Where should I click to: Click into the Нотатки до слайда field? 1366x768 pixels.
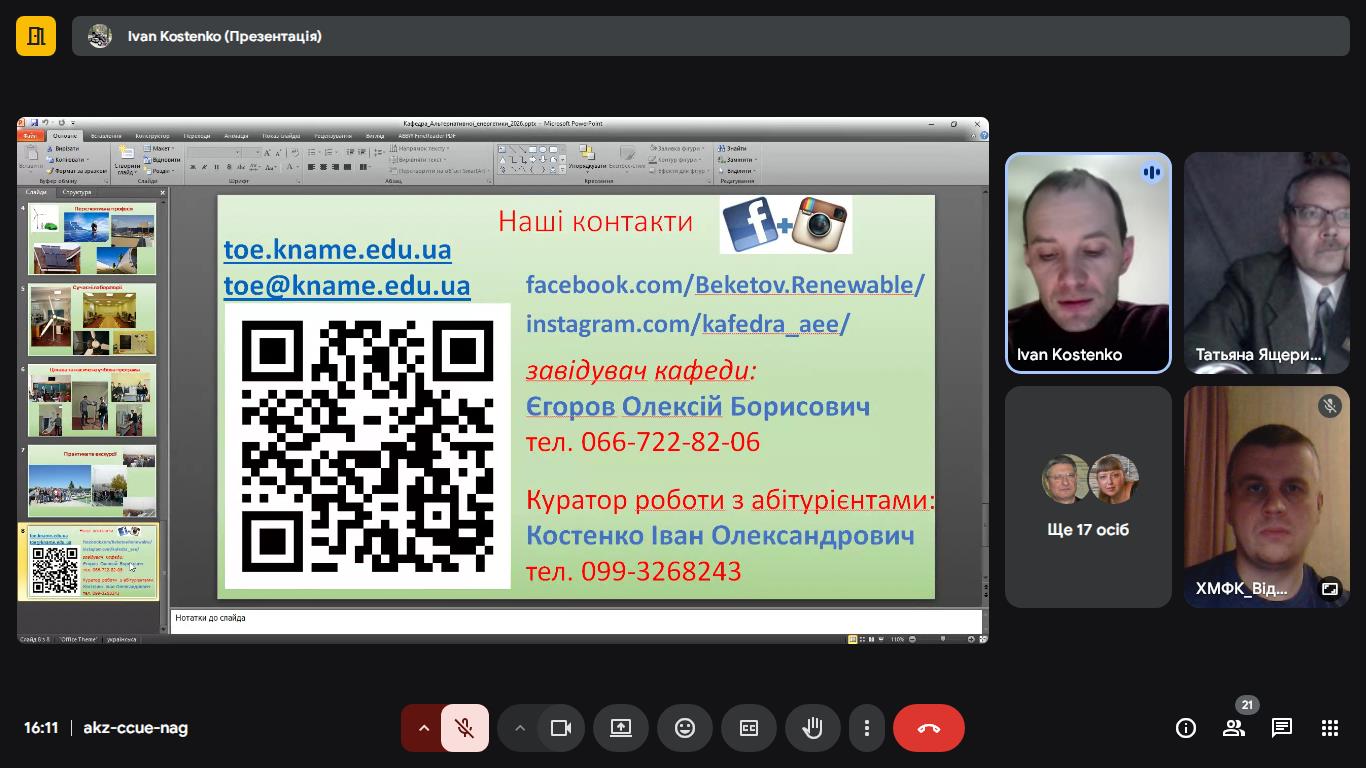(576, 620)
